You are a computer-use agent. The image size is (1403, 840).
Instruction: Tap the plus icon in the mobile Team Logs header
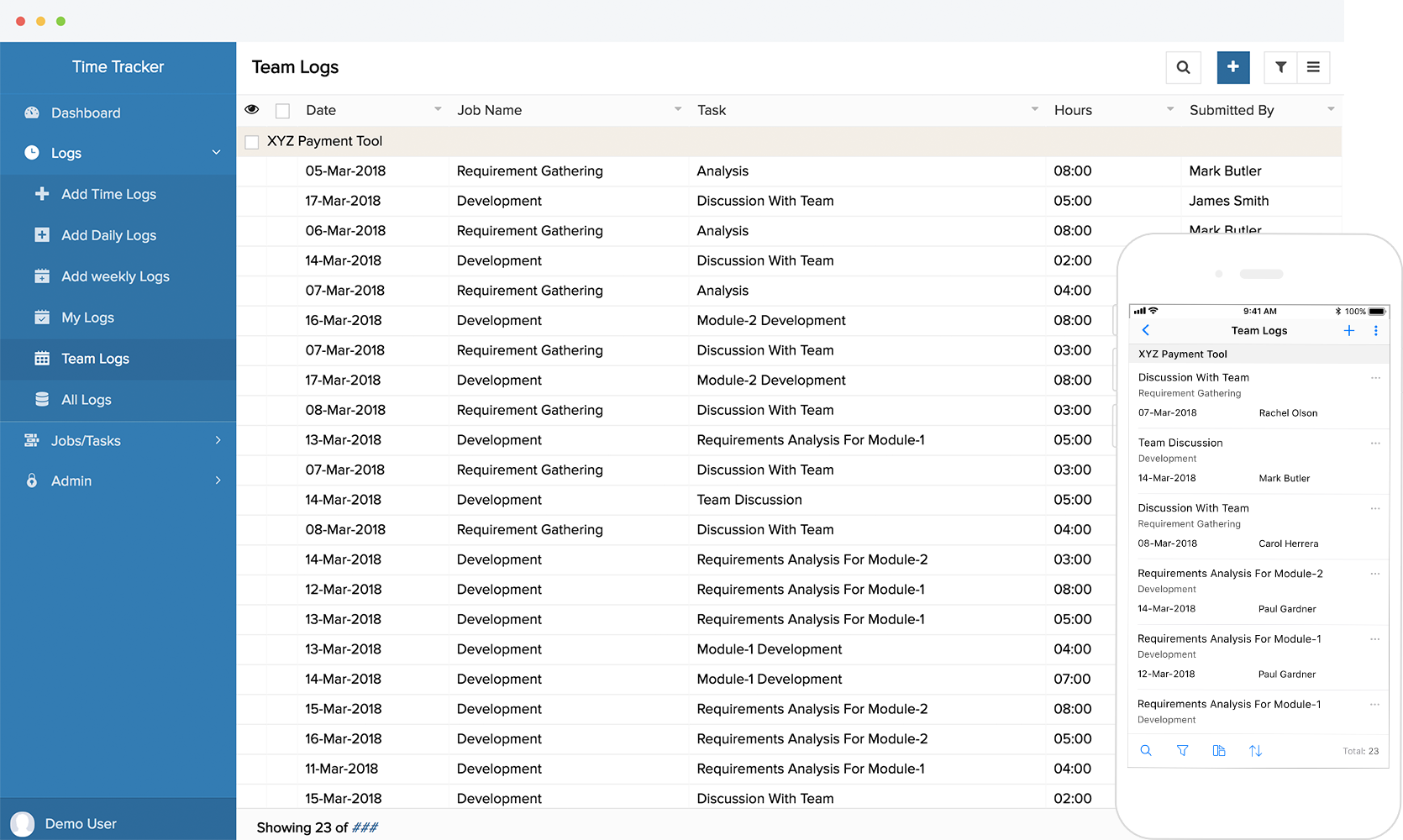click(x=1349, y=331)
